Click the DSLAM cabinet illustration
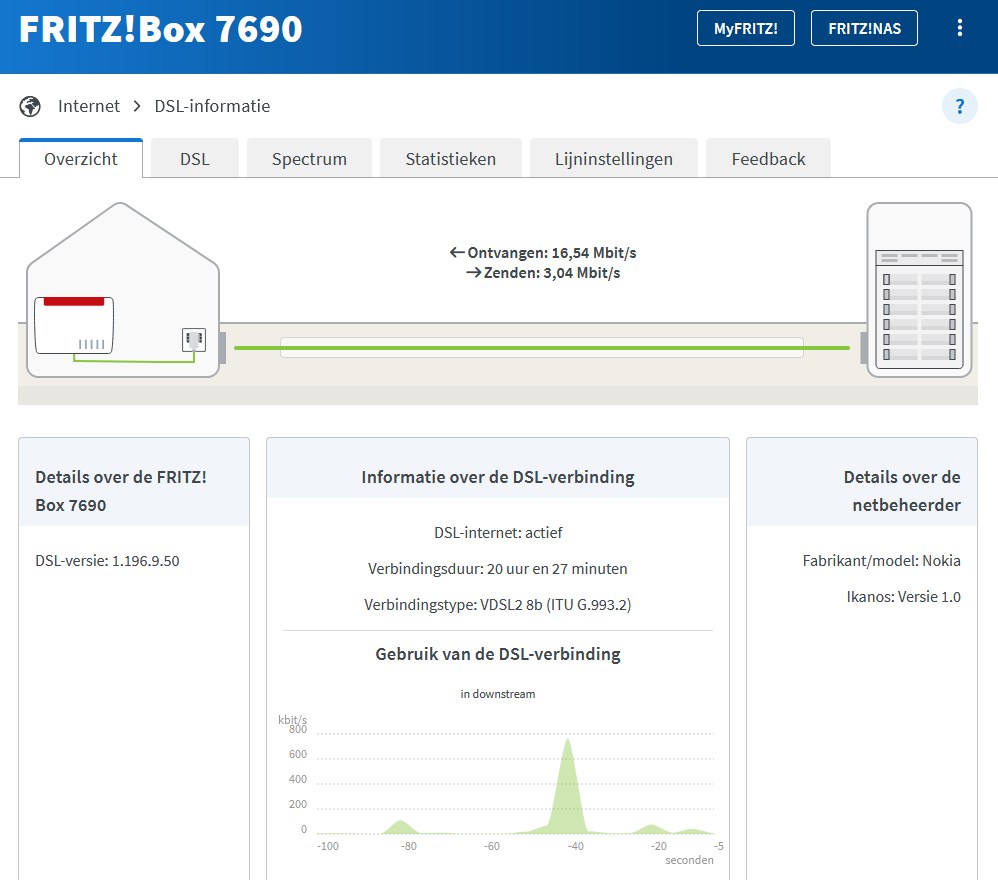This screenshot has height=880, width=998. tap(918, 290)
